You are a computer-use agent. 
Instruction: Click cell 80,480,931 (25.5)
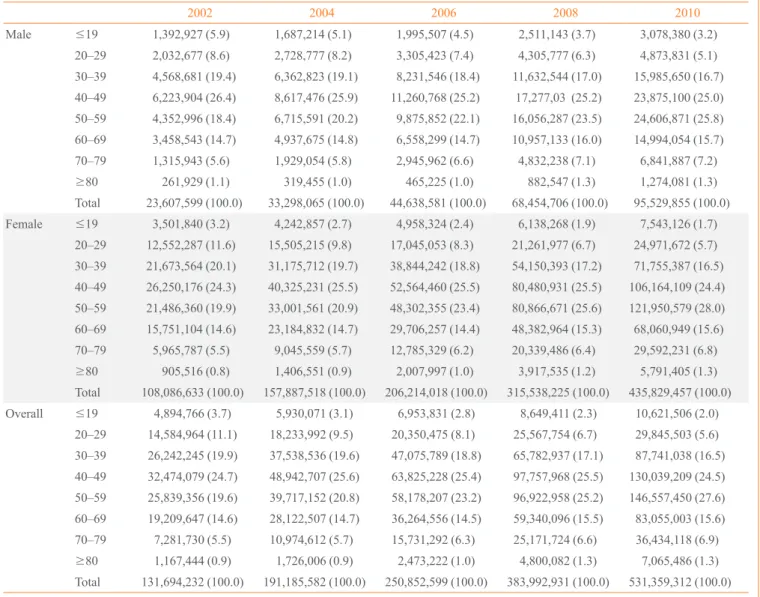556,287
